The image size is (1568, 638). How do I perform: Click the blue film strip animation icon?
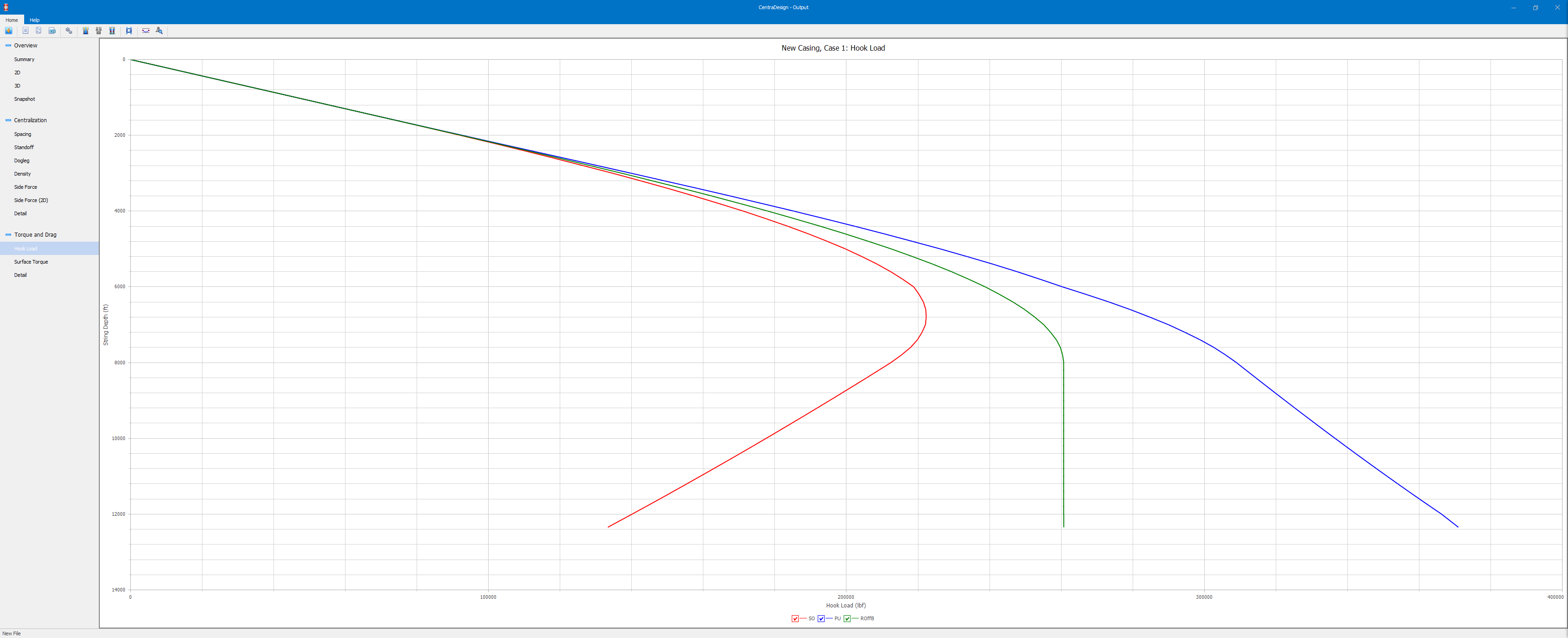click(x=129, y=31)
